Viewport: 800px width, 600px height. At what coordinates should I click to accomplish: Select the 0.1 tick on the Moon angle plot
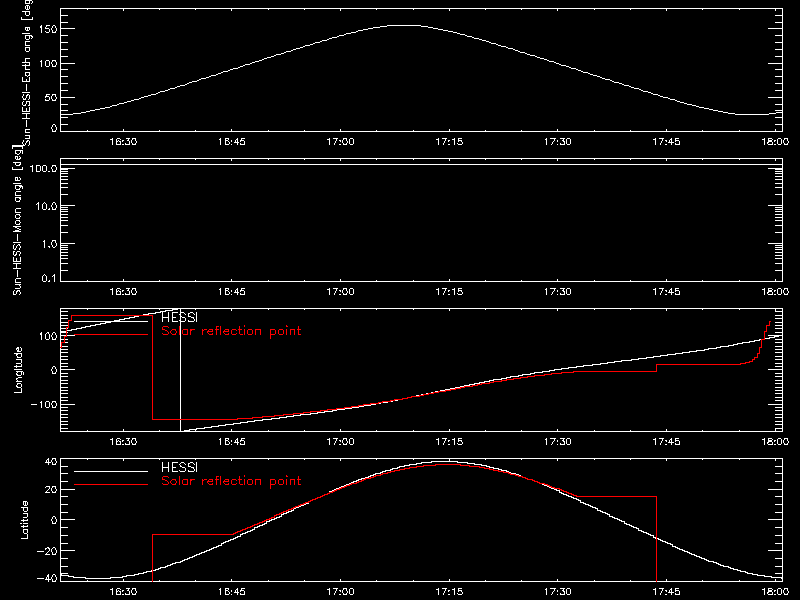(x=49, y=278)
